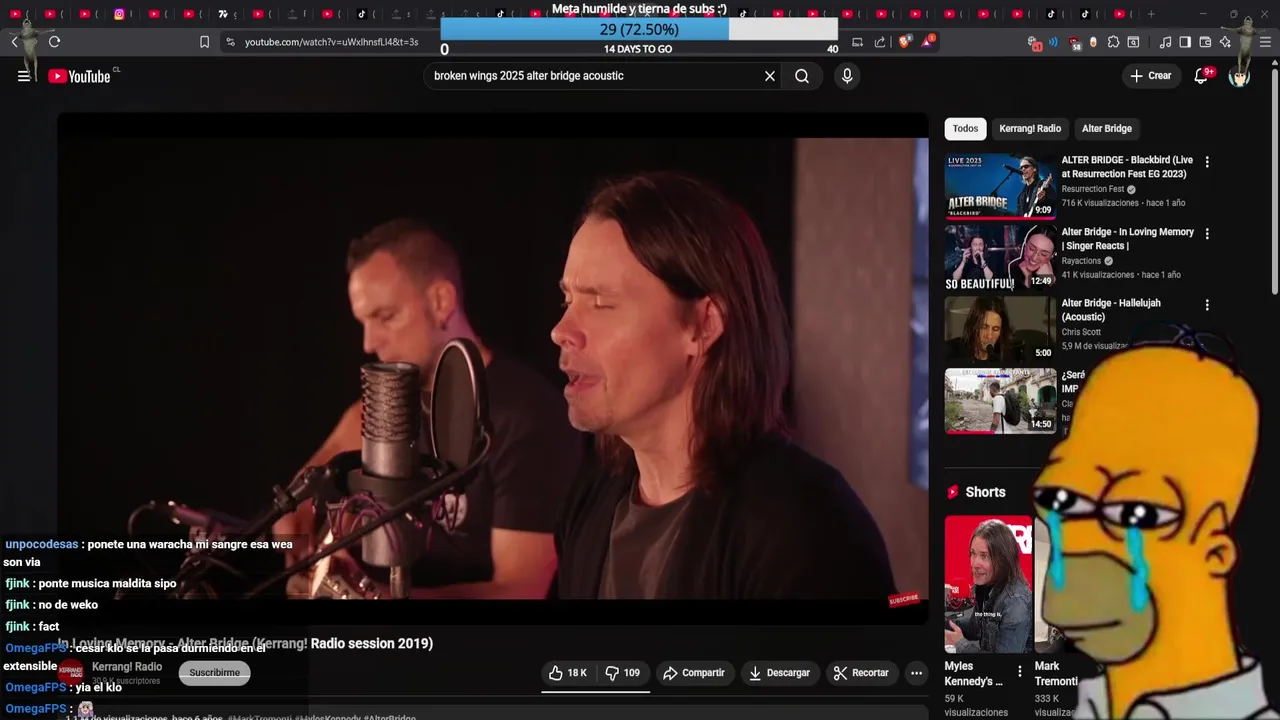Image resolution: width=1280 pixels, height=720 pixels.
Task: Open a new browser tab
Action: pyautogui.click(x=1151, y=14)
